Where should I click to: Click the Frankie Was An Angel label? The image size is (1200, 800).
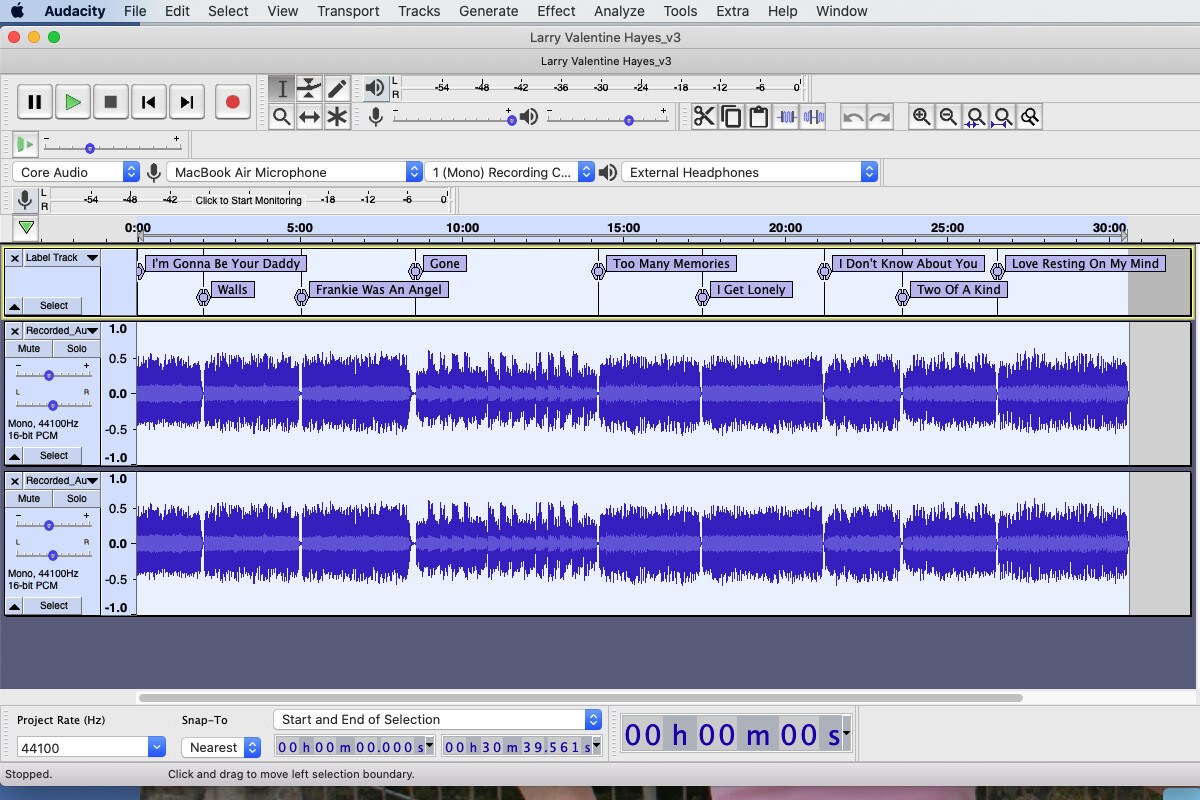tap(379, 290)
